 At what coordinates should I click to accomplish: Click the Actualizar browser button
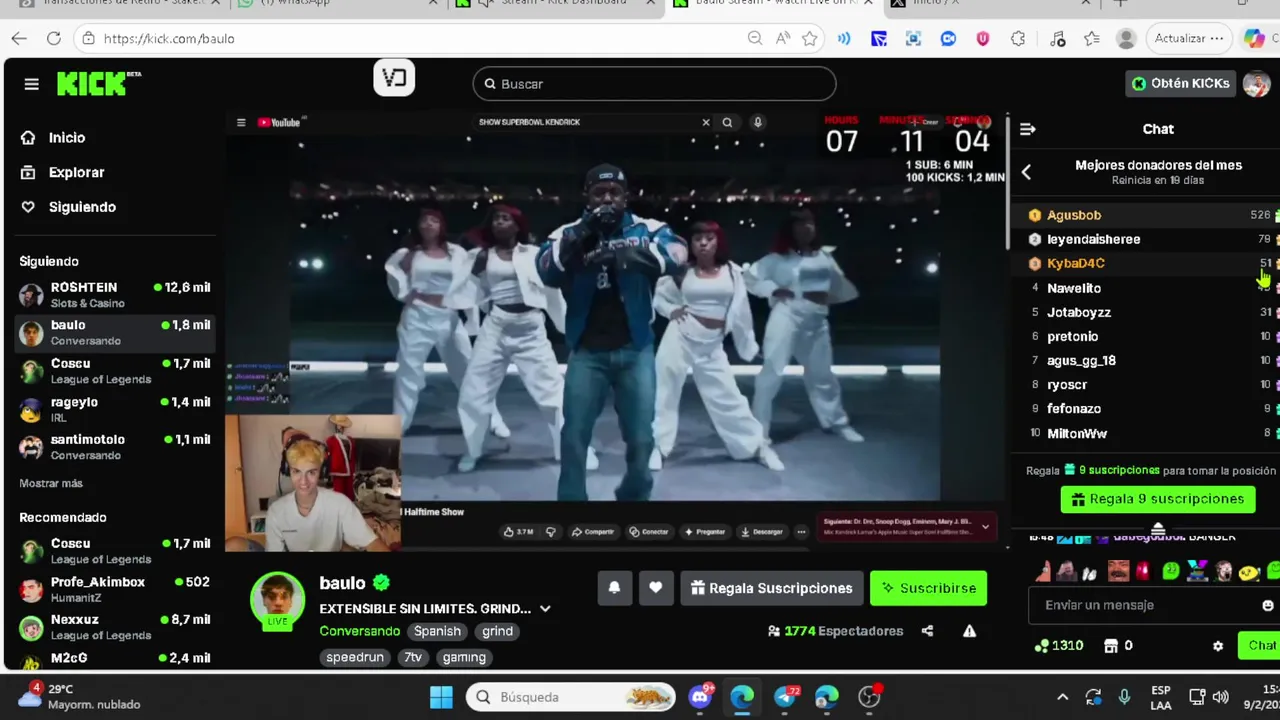1188,38
